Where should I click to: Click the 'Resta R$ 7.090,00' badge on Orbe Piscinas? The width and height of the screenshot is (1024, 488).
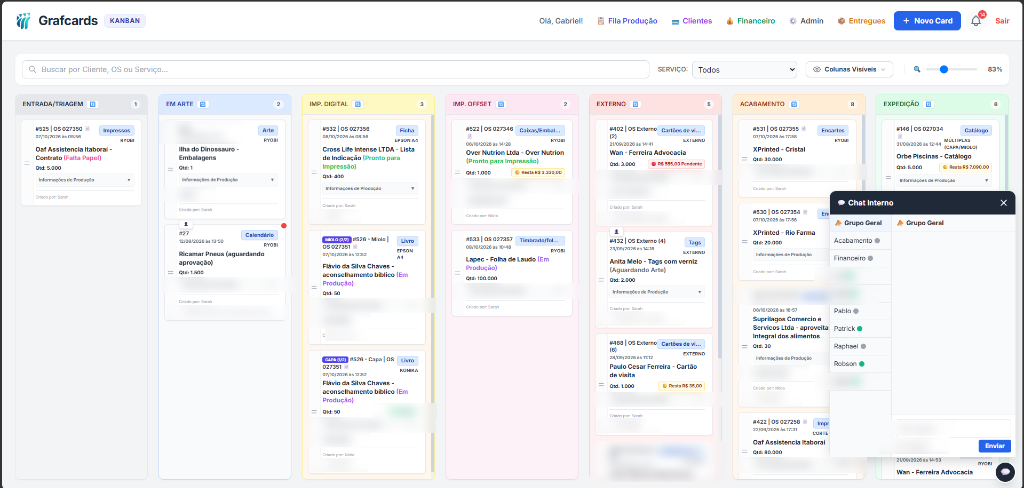(965, 167)
